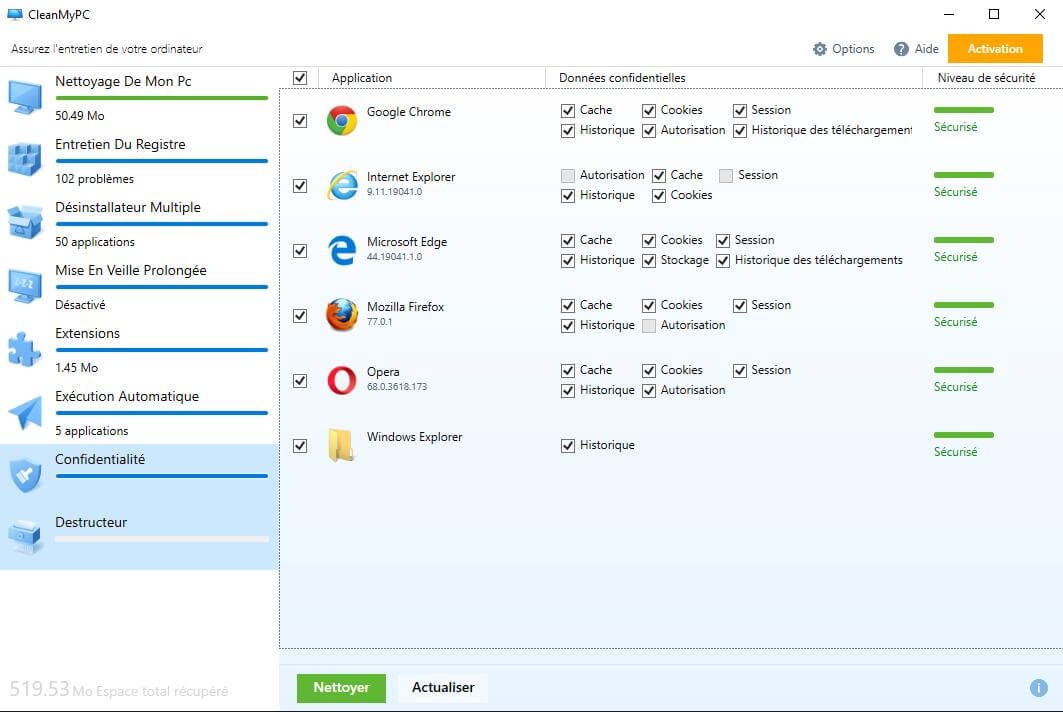Click the 'Mozilla Firefox' application name
The height and width of the screenshot is (712, 1063).
[x=405, y=306]
